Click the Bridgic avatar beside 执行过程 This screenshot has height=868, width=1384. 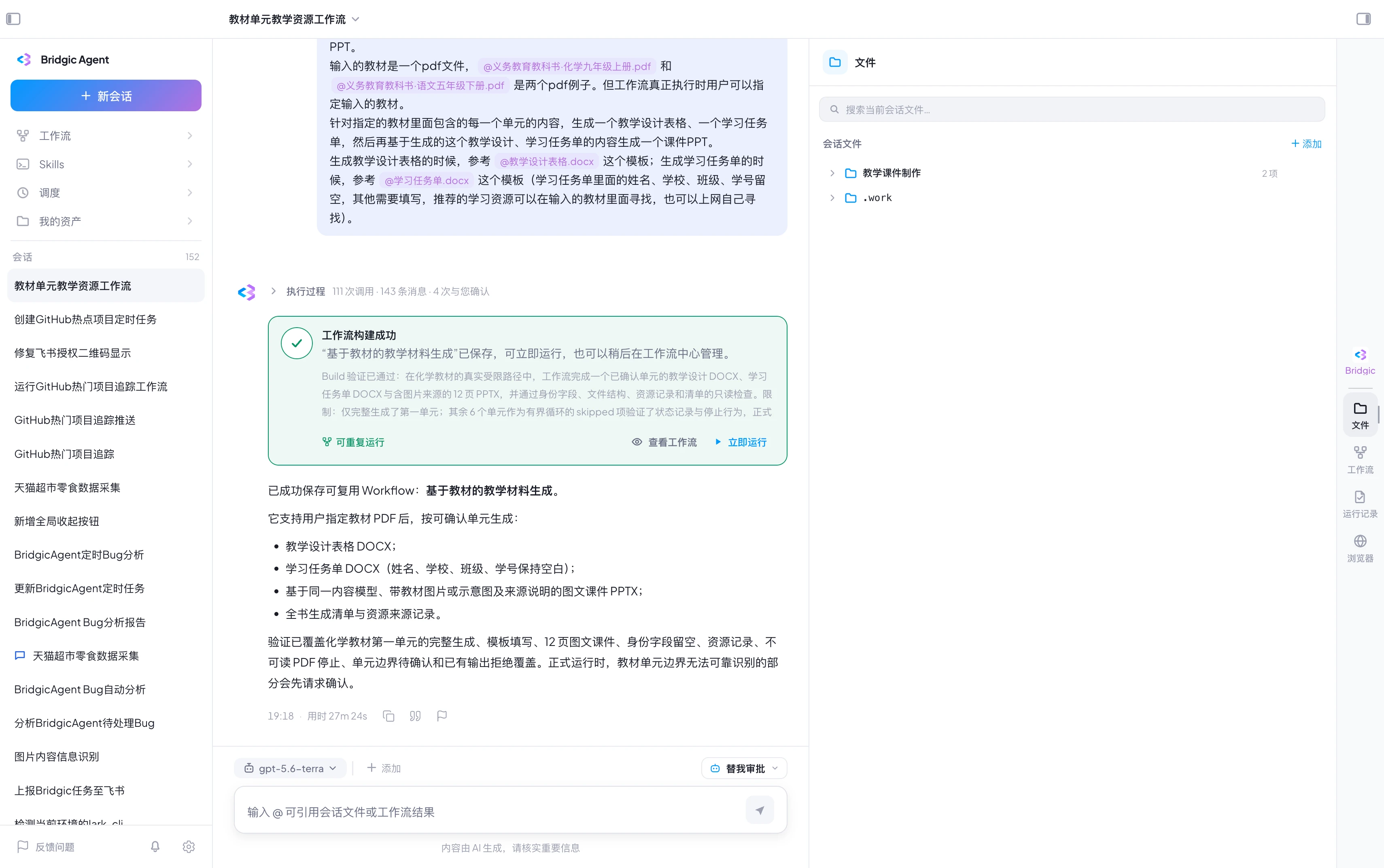[246, 292]
